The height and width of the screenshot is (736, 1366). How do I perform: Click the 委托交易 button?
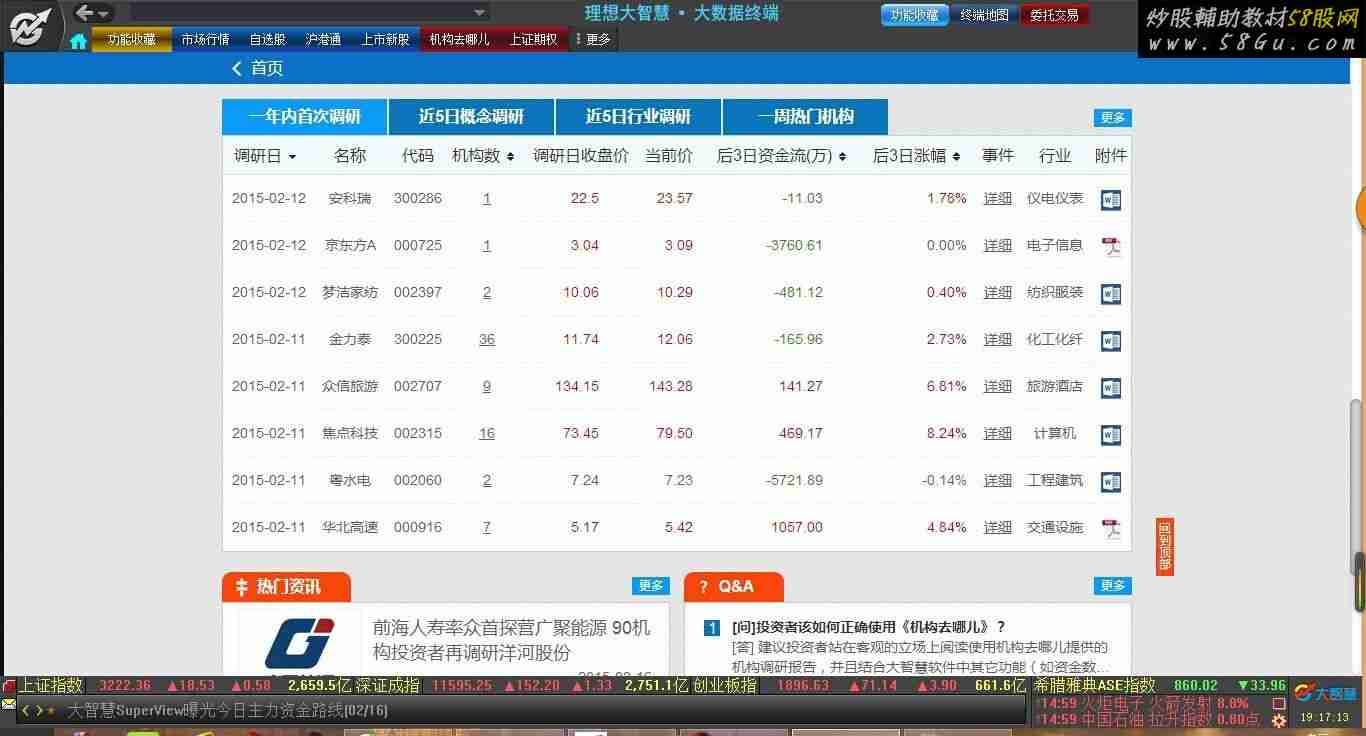point(1055,15)
